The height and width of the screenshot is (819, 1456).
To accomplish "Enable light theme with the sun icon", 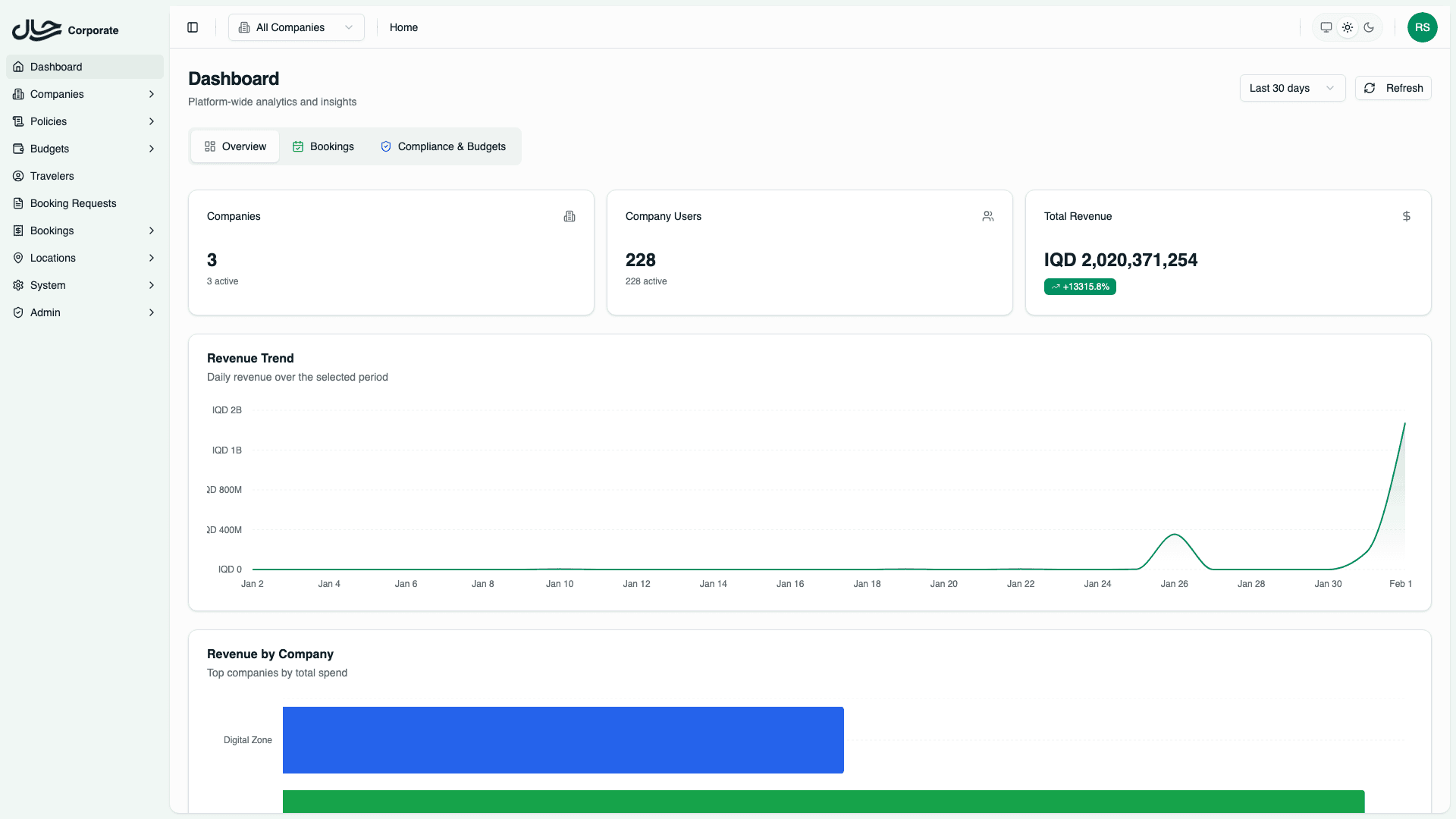I will coord(1348,27).
